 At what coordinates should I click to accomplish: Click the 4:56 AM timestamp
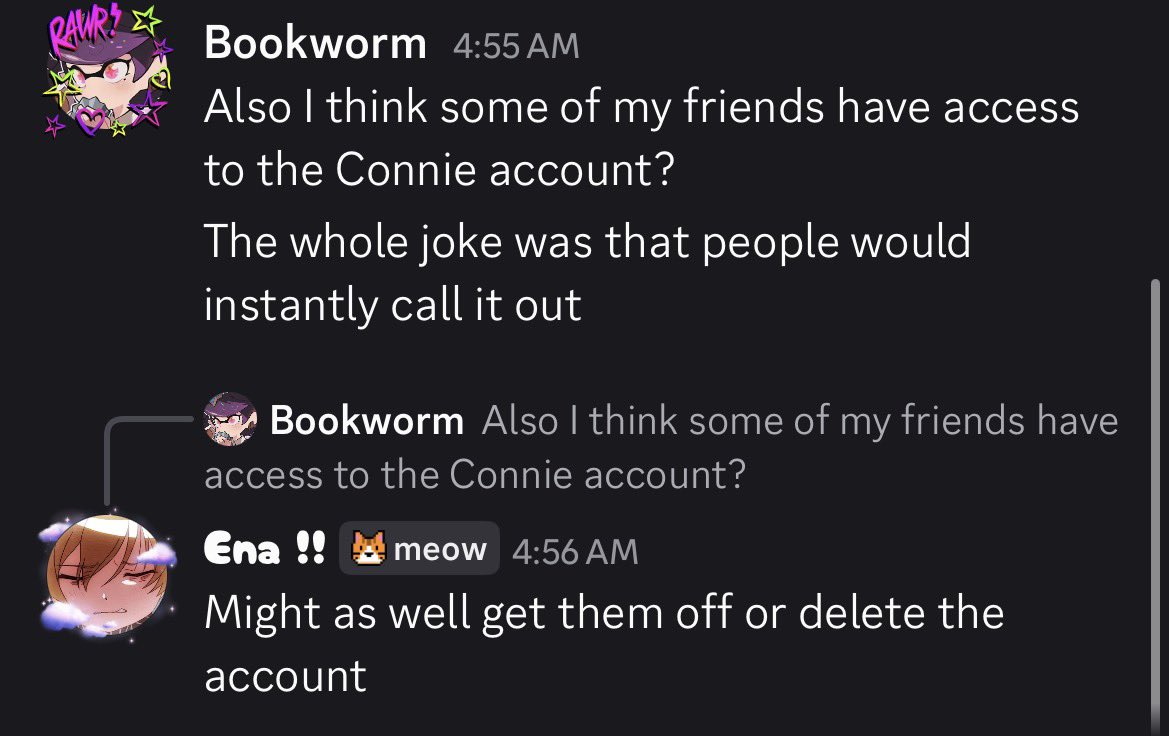[x=576, y=552]
